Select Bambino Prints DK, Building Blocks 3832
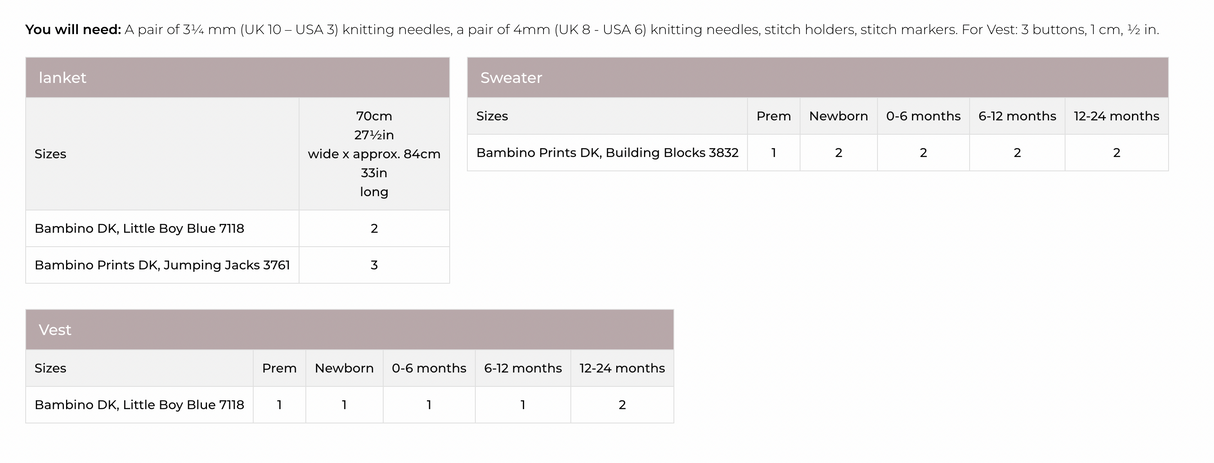The height and width of the screenshot is (463, 1214). click(607, 153)
